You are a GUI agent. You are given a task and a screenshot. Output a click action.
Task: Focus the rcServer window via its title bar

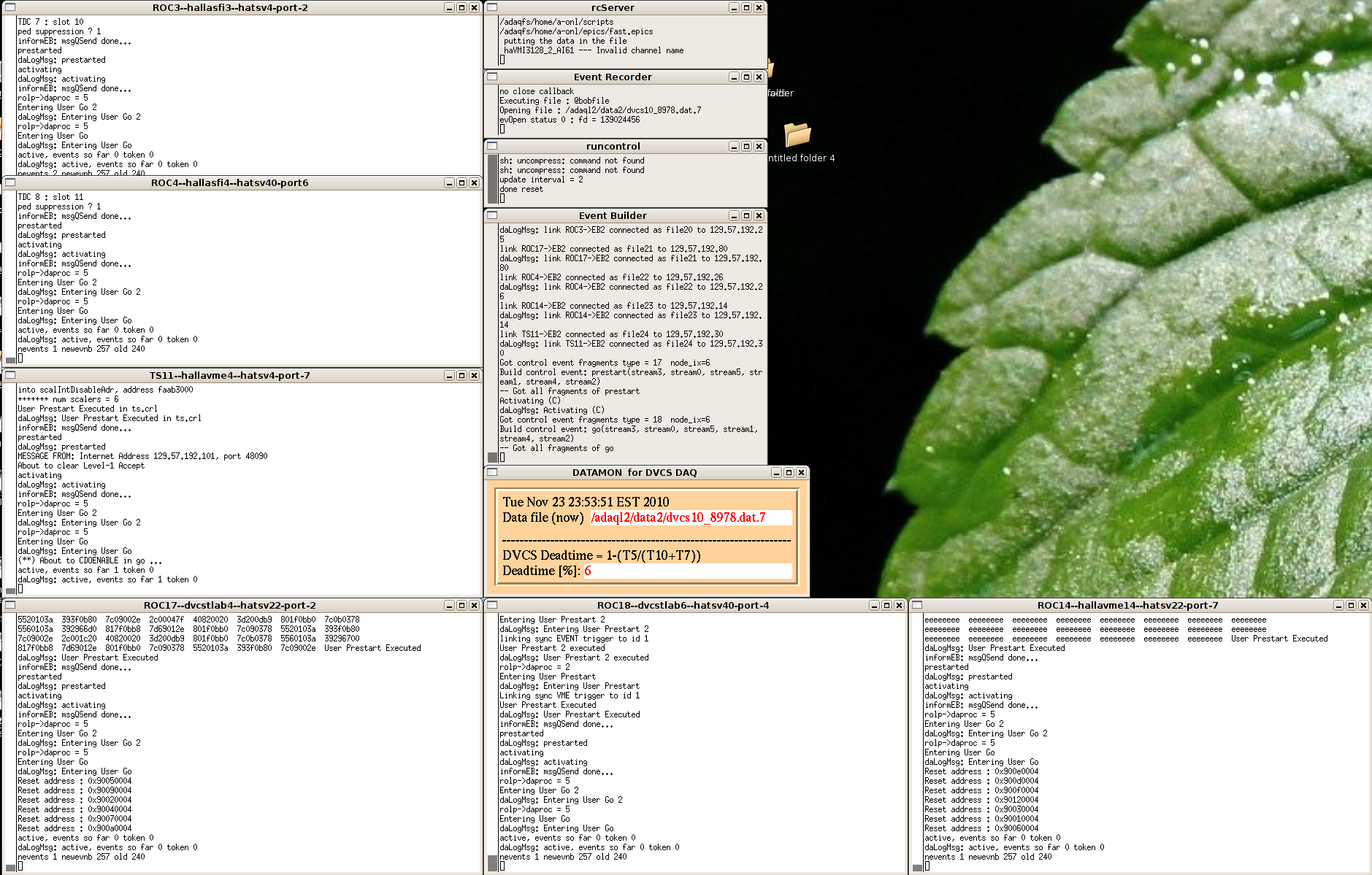click(613, 7)
